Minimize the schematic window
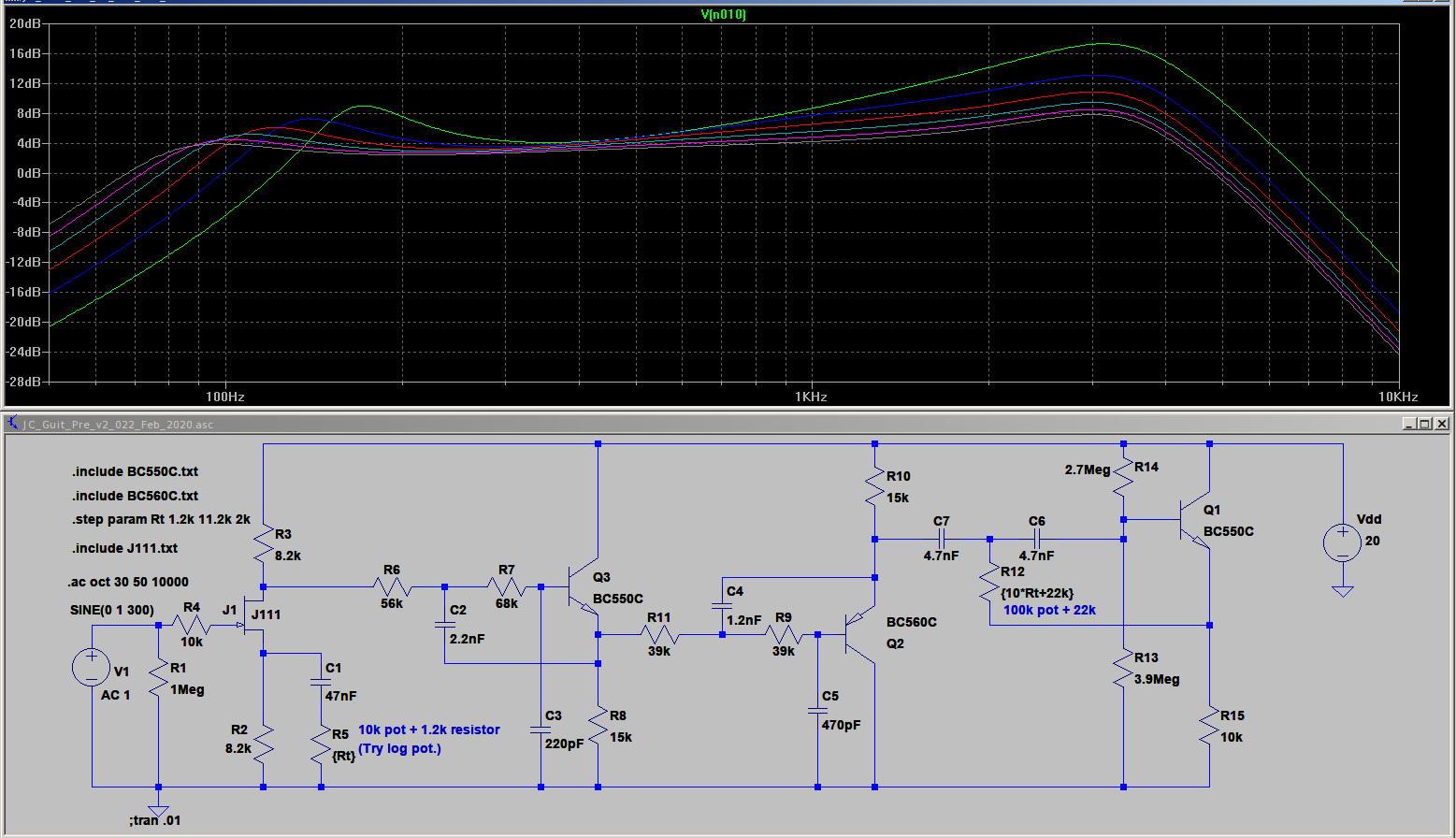 point(1409,424)
